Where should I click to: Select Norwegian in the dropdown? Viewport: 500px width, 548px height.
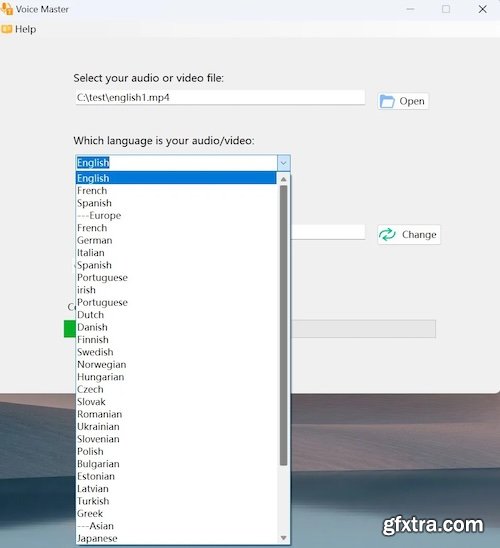(x=176, y=365)
